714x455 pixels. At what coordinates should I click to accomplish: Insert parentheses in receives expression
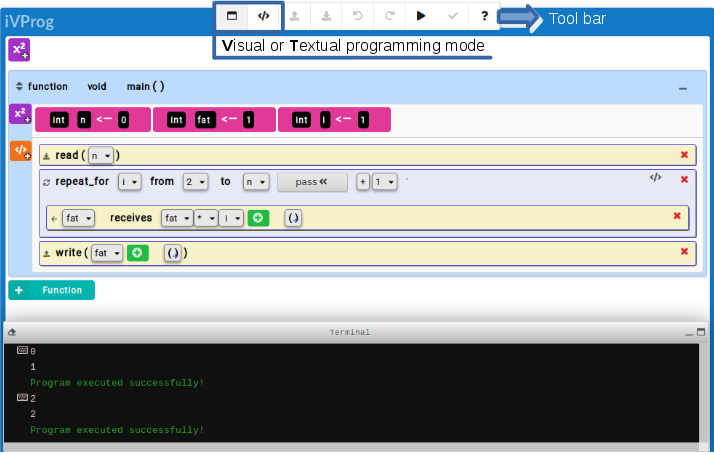pyautogui.click(x=293, y=219)
